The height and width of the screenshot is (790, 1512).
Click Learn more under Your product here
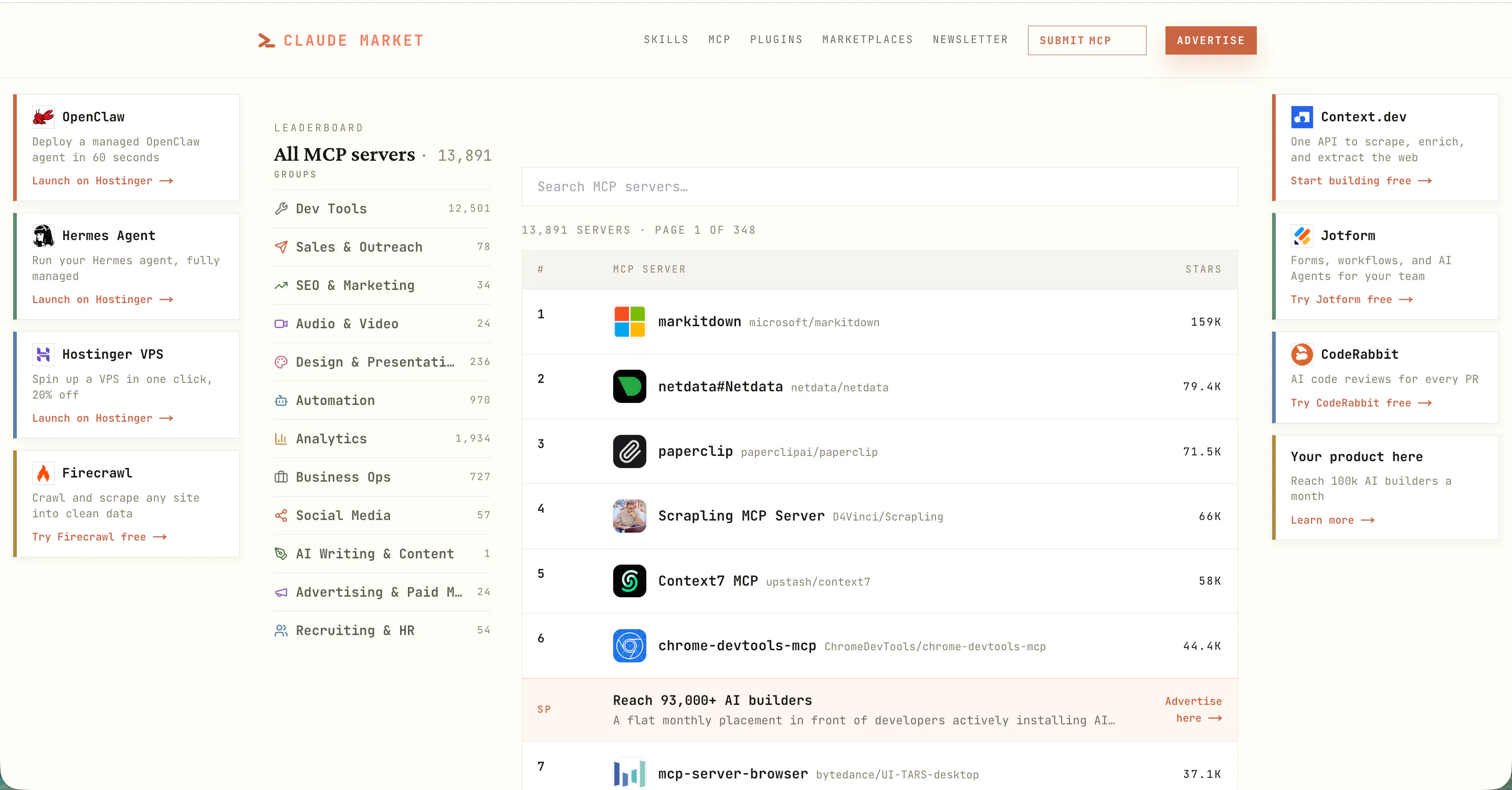(x=1332, y=521)
